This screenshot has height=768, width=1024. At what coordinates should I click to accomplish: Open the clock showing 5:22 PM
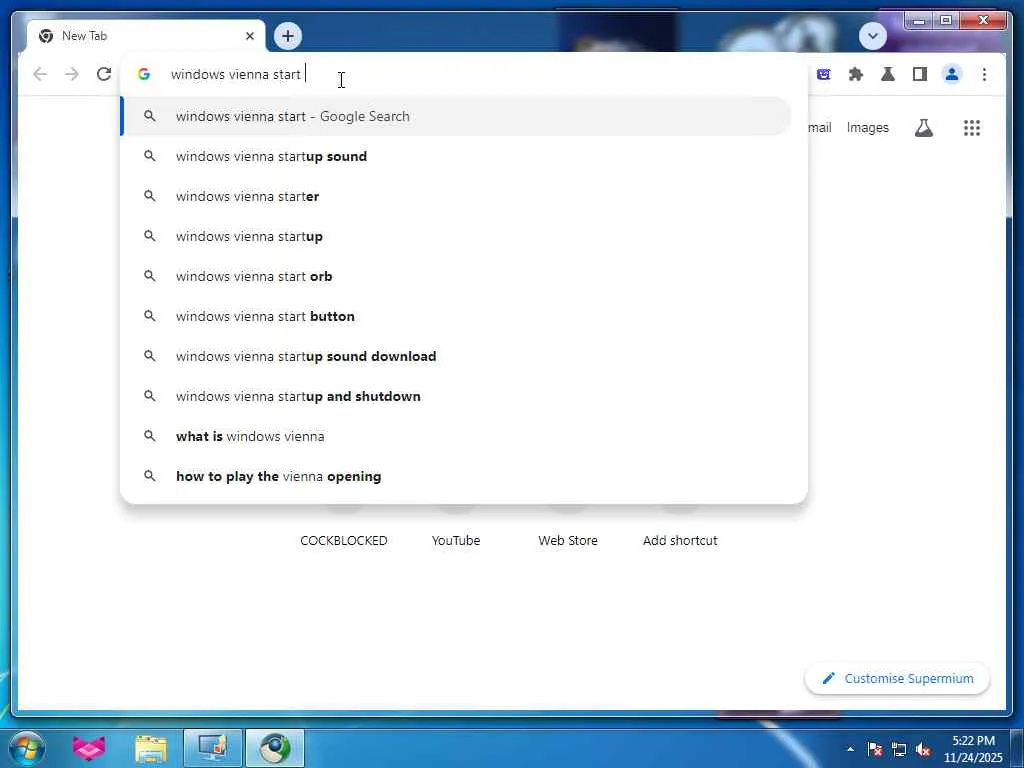pyautogui.click(x=973, y=748)
